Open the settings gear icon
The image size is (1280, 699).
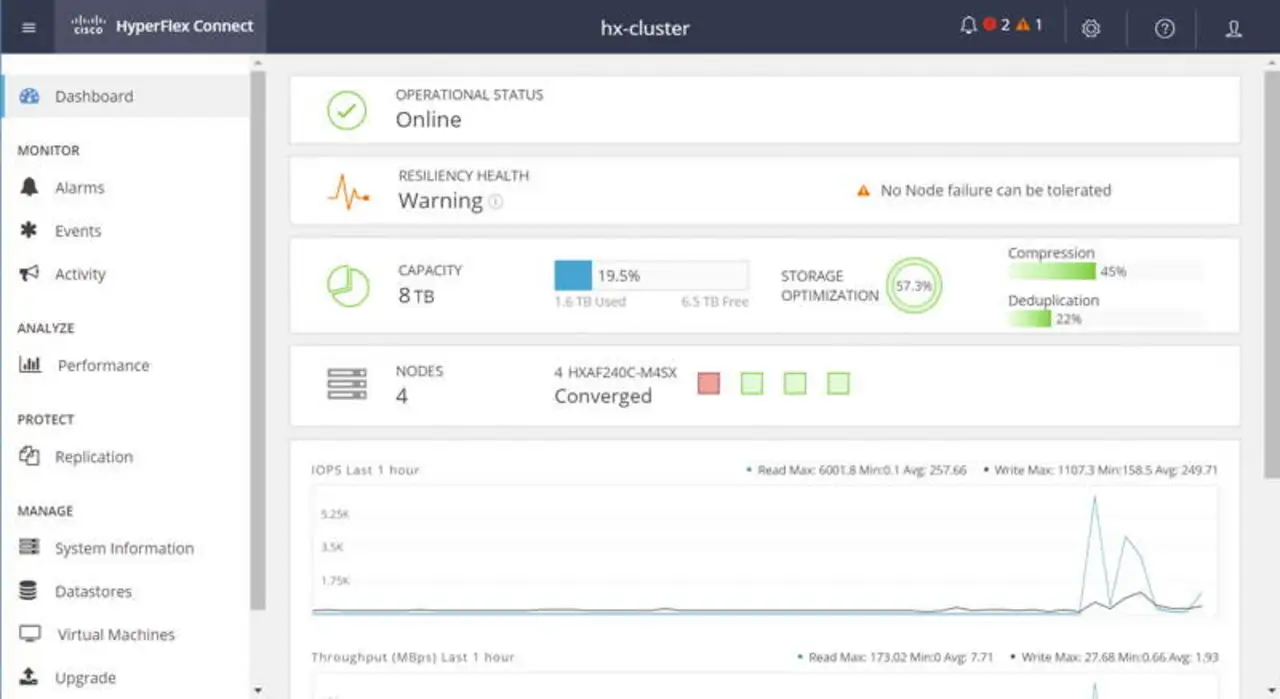point(1091,28)
